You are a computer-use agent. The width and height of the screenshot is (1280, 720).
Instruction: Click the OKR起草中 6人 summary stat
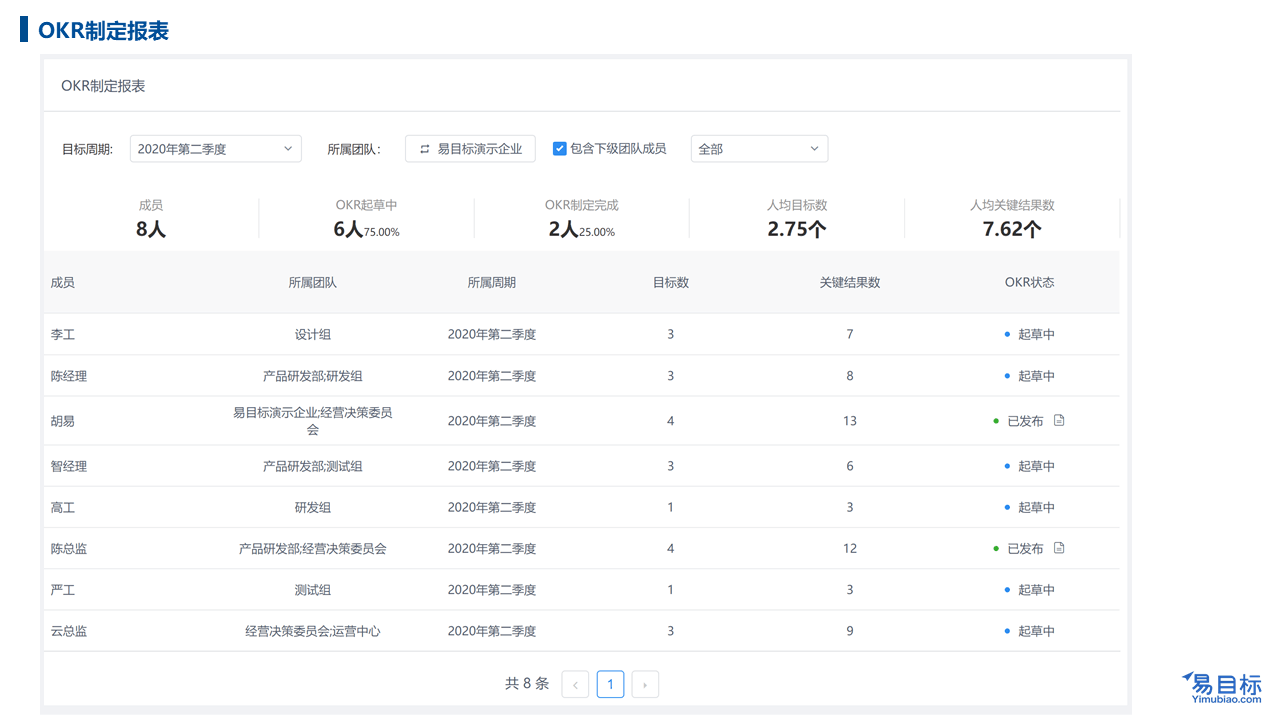tap(366, 219)
